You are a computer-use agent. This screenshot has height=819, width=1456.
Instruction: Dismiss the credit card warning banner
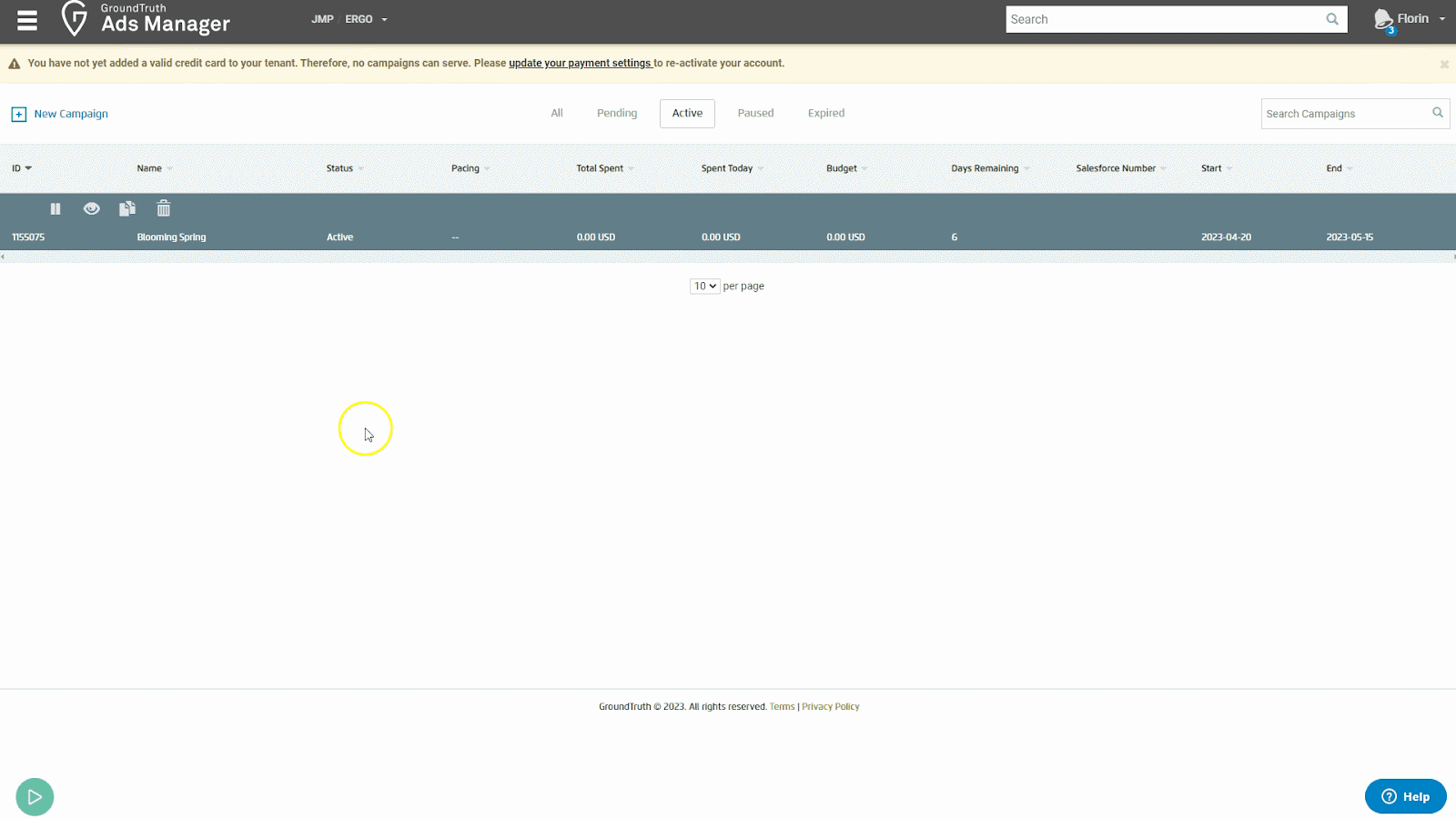point(1444,65)
